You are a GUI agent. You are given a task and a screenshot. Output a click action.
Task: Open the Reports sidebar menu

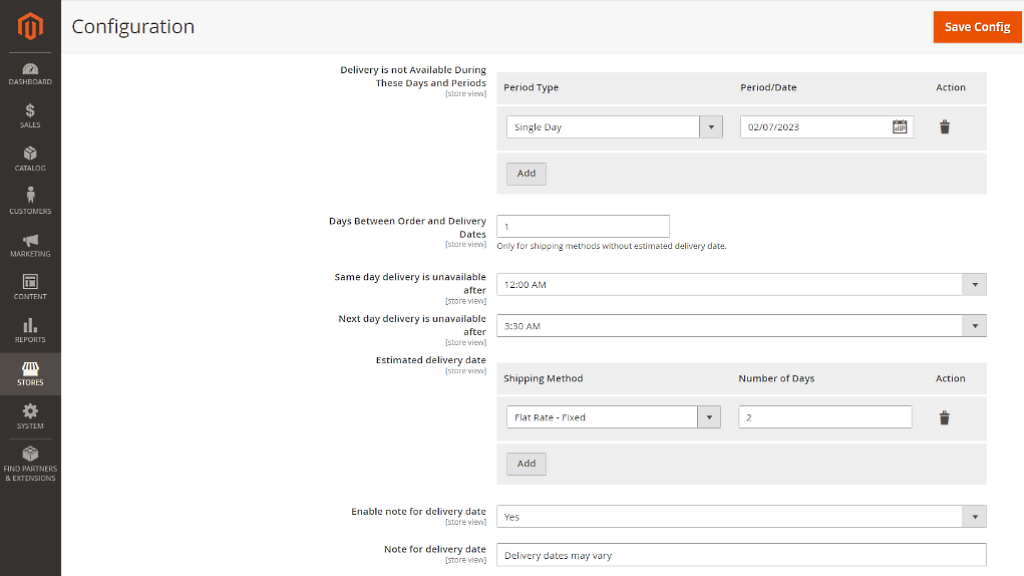point(30,330)
